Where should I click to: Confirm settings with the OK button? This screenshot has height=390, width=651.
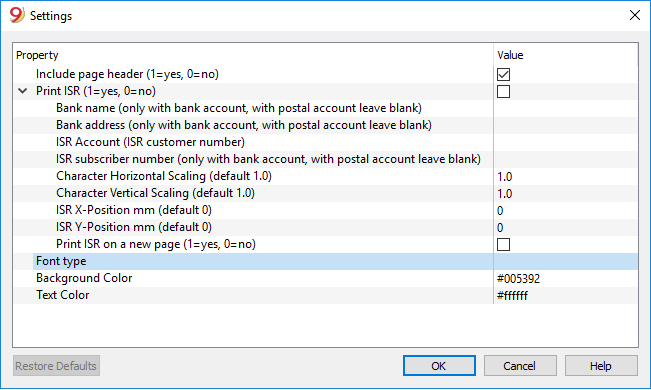439,365
